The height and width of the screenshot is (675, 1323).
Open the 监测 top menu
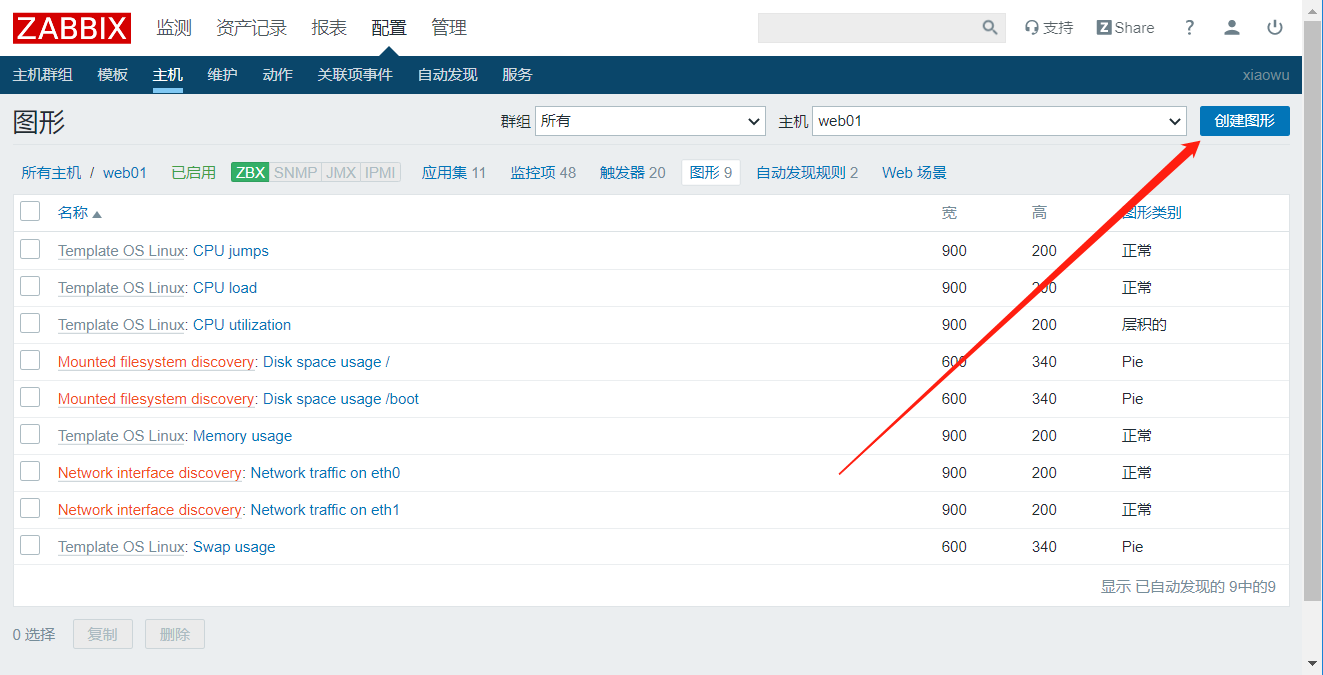tap(174, 28)
